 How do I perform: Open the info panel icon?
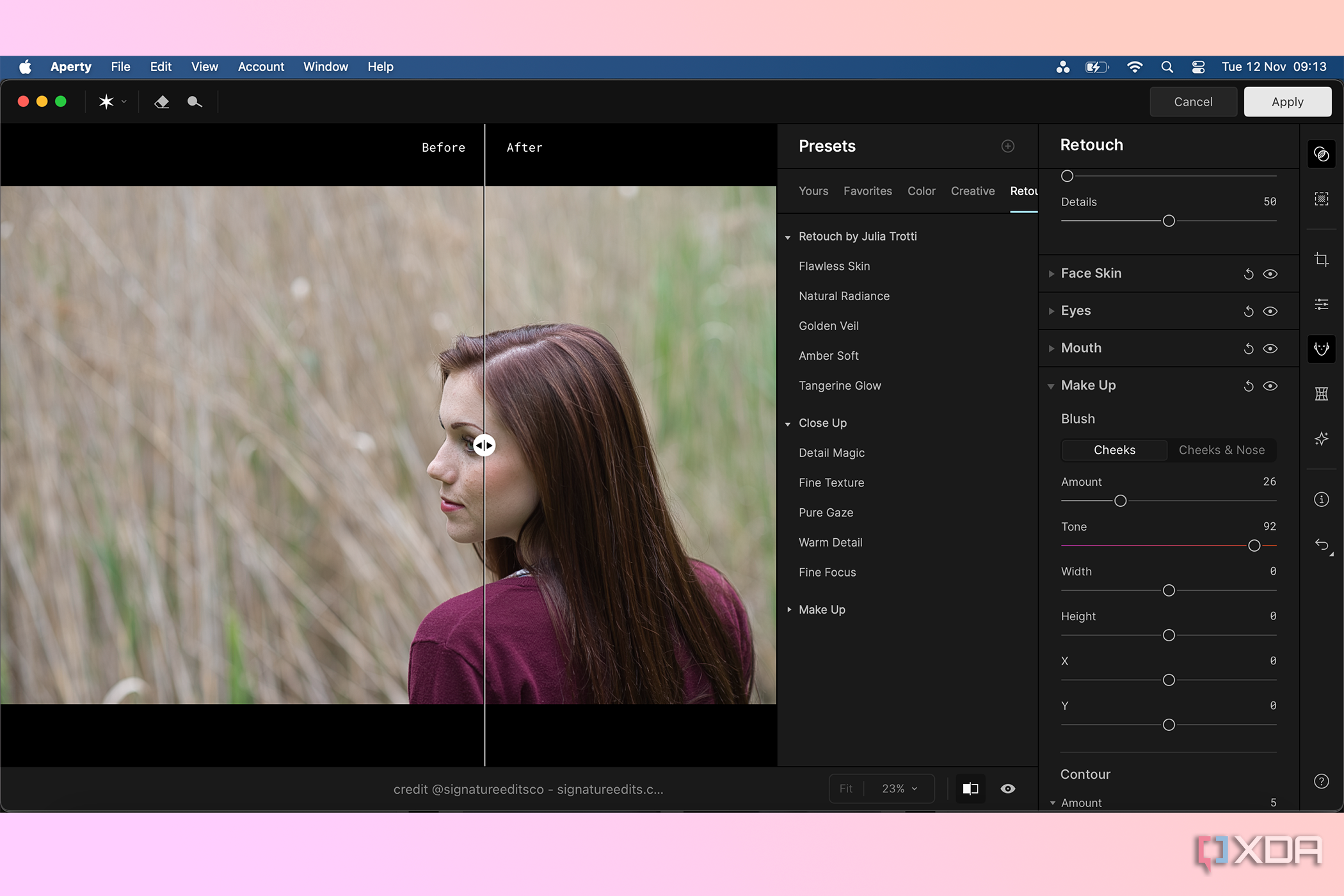(1321, 499)
